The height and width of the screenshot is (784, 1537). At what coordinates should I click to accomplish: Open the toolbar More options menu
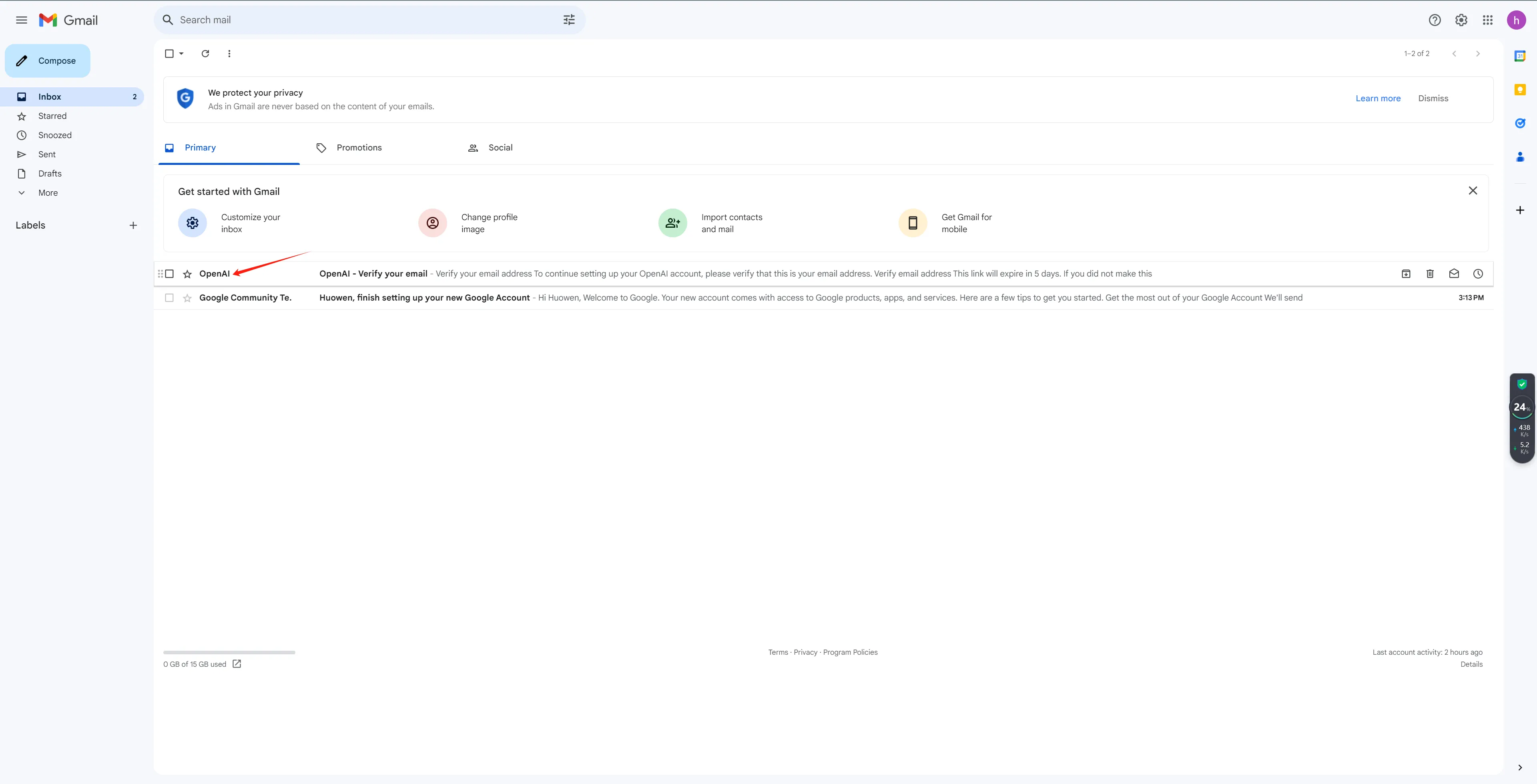coord(229,54)
